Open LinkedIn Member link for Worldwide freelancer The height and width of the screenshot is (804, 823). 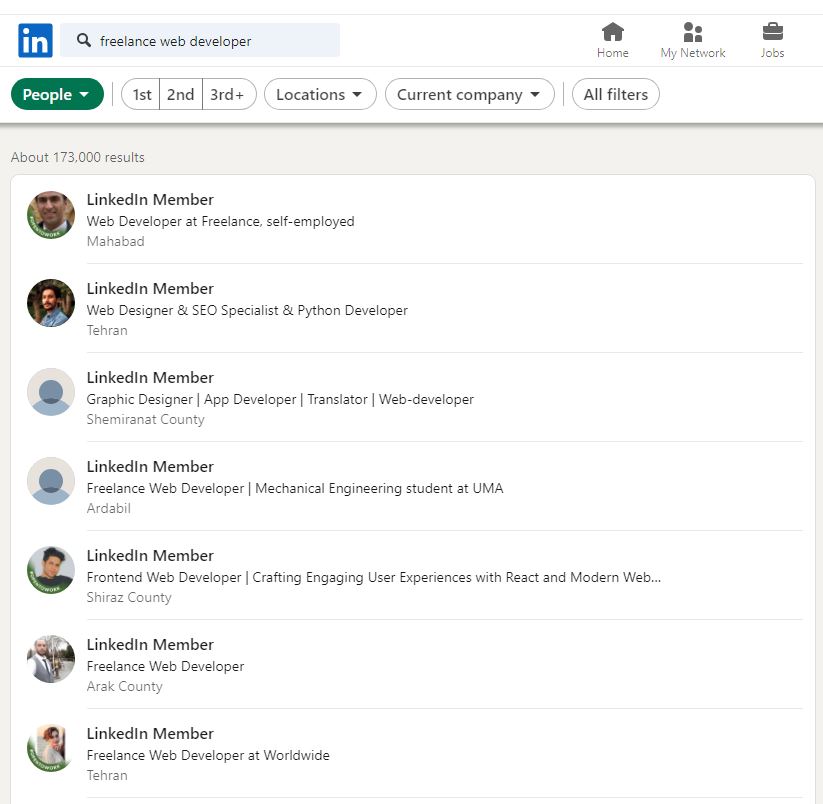[150, 733]
